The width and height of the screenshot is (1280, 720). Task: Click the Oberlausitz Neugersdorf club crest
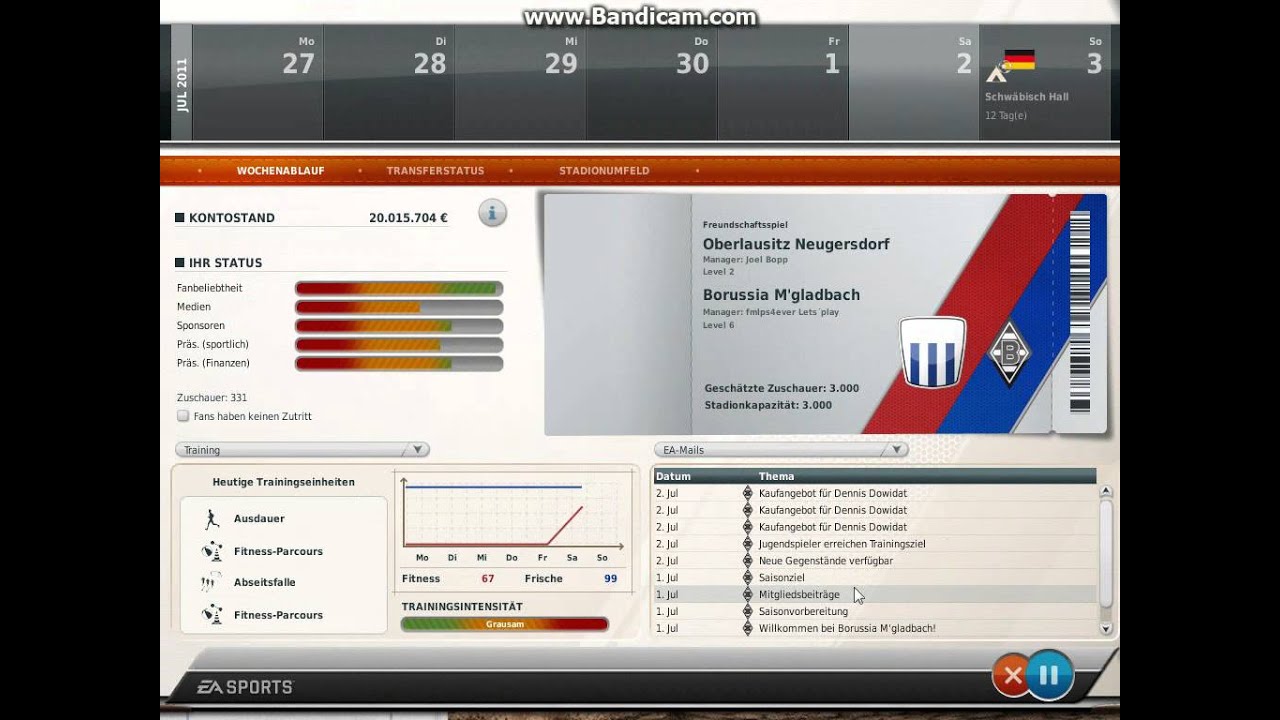(933, 352)
